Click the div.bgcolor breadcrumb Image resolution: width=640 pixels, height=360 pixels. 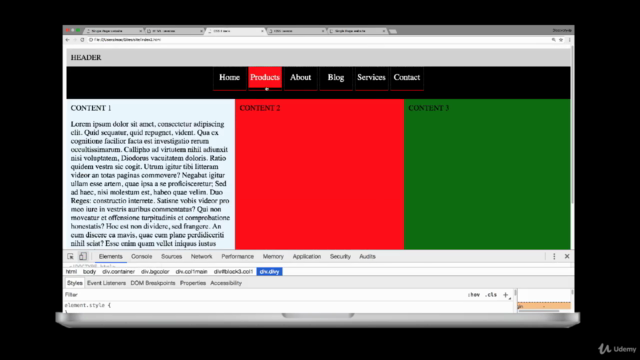coord(155,271)
